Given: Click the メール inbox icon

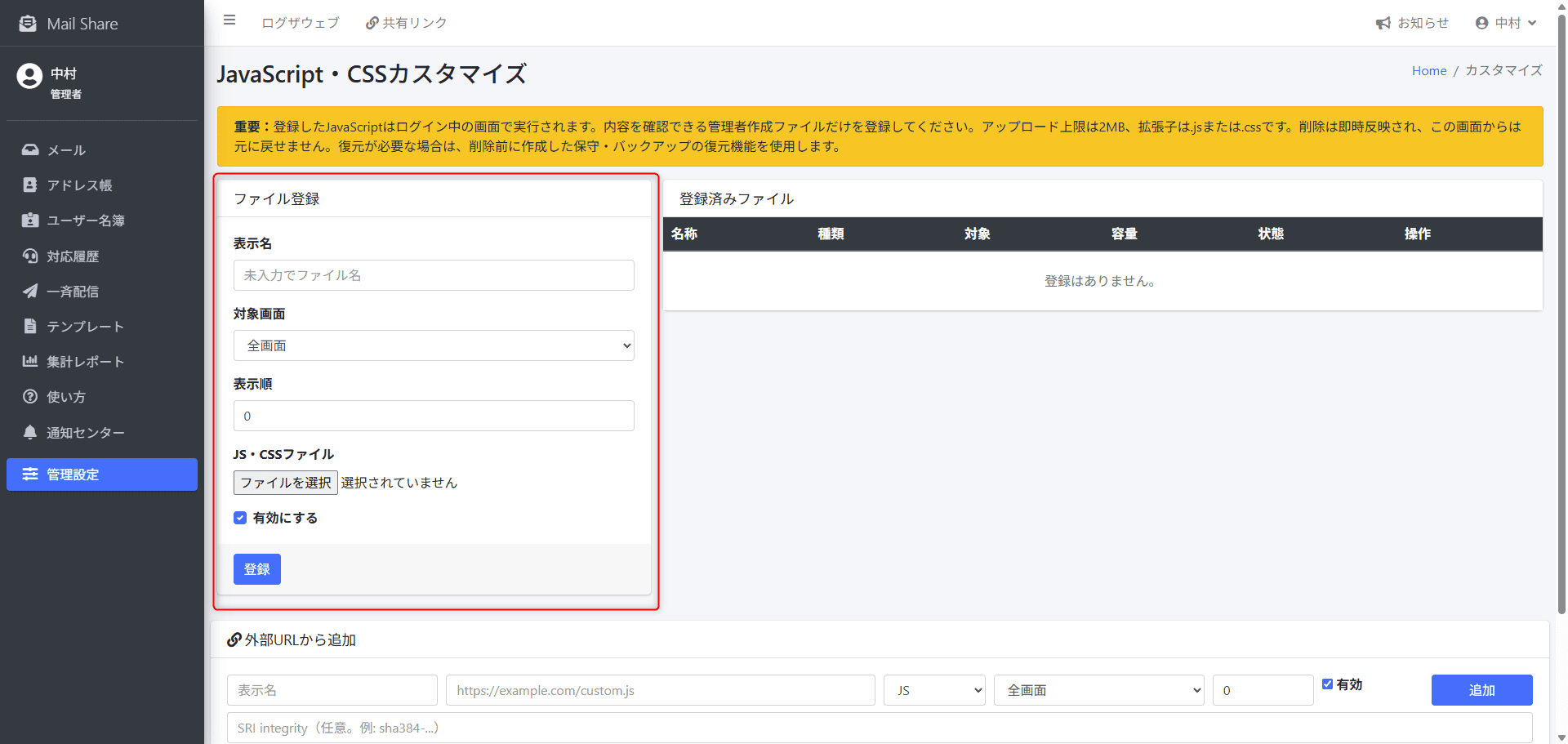Looking at the screenshot, I should (30, 150).
